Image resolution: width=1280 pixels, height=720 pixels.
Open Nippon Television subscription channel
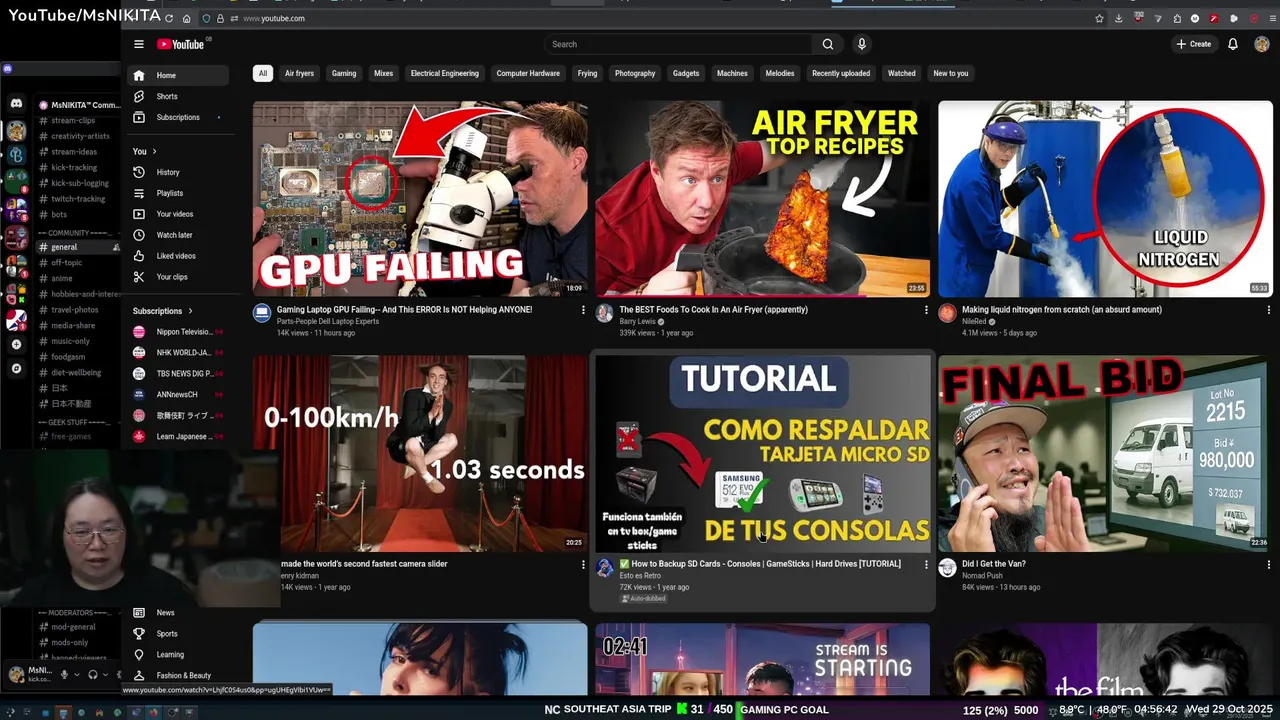pos(178,331)
